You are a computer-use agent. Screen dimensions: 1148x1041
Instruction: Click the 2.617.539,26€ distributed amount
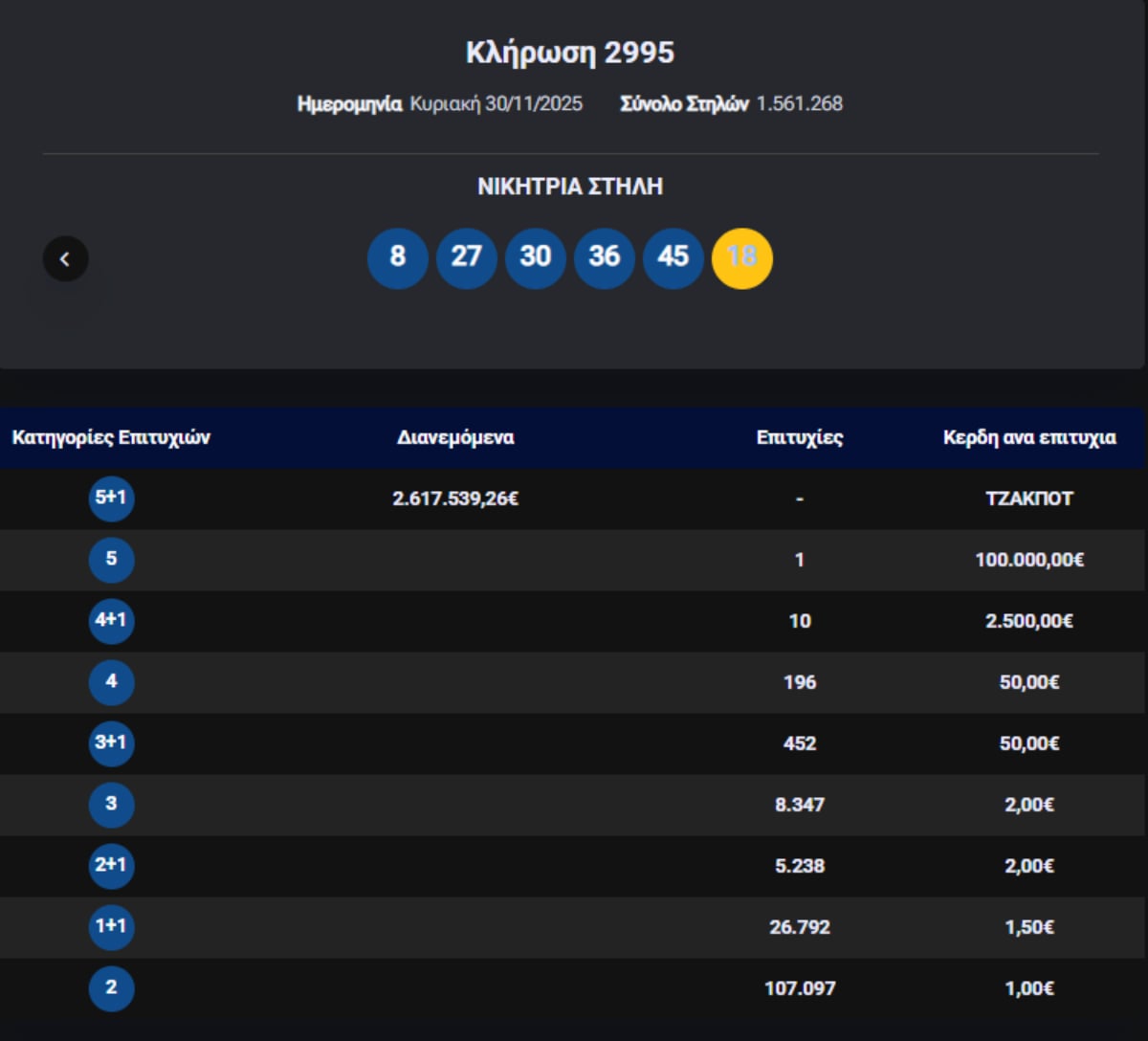455,498
